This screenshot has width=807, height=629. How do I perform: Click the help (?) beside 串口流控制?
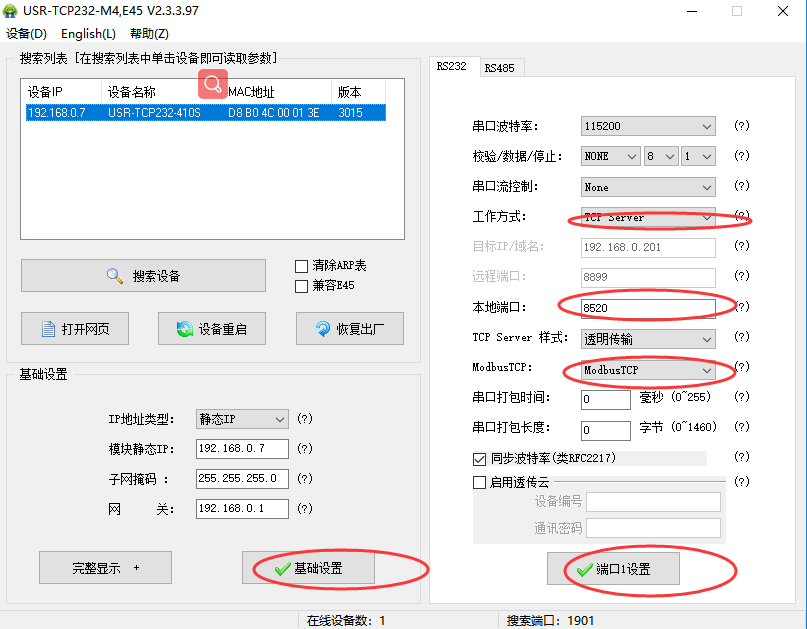(x=741, y=186)
